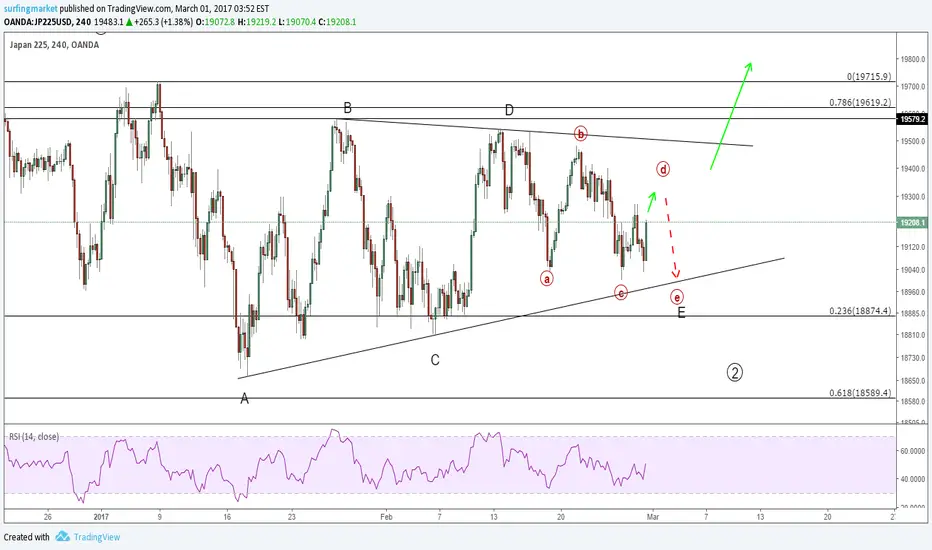Click the red circled 'e' sub-wave marker
Screen dimensions: 932x550
[676, 297]
